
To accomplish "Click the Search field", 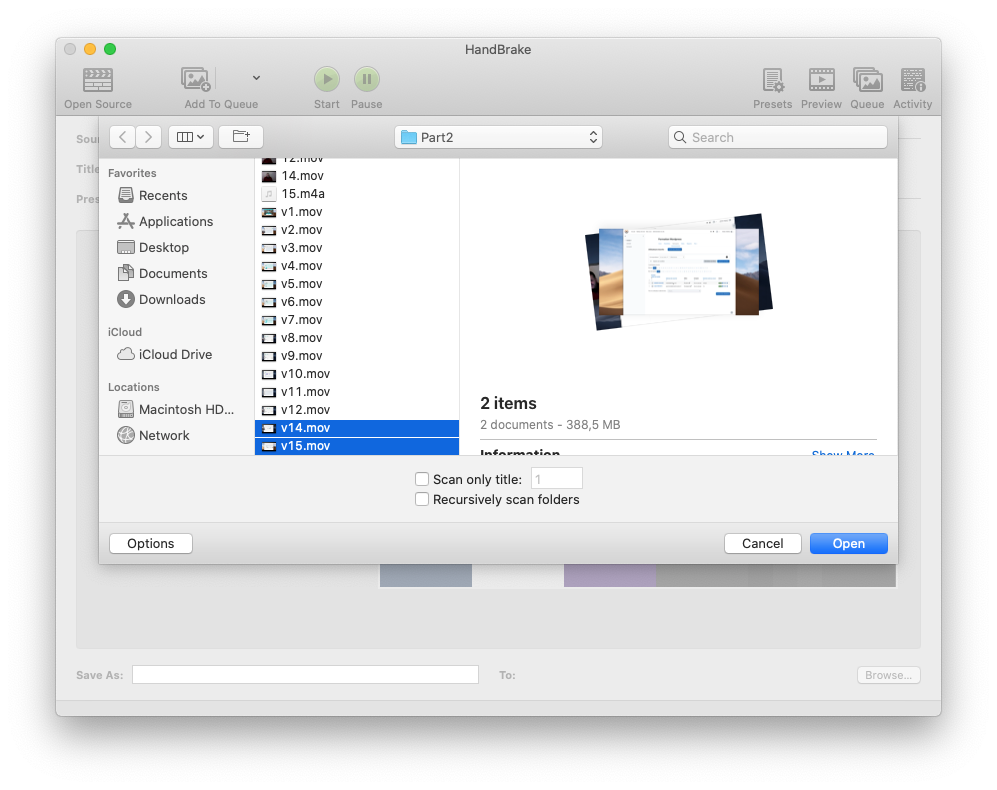I will 778,137.
